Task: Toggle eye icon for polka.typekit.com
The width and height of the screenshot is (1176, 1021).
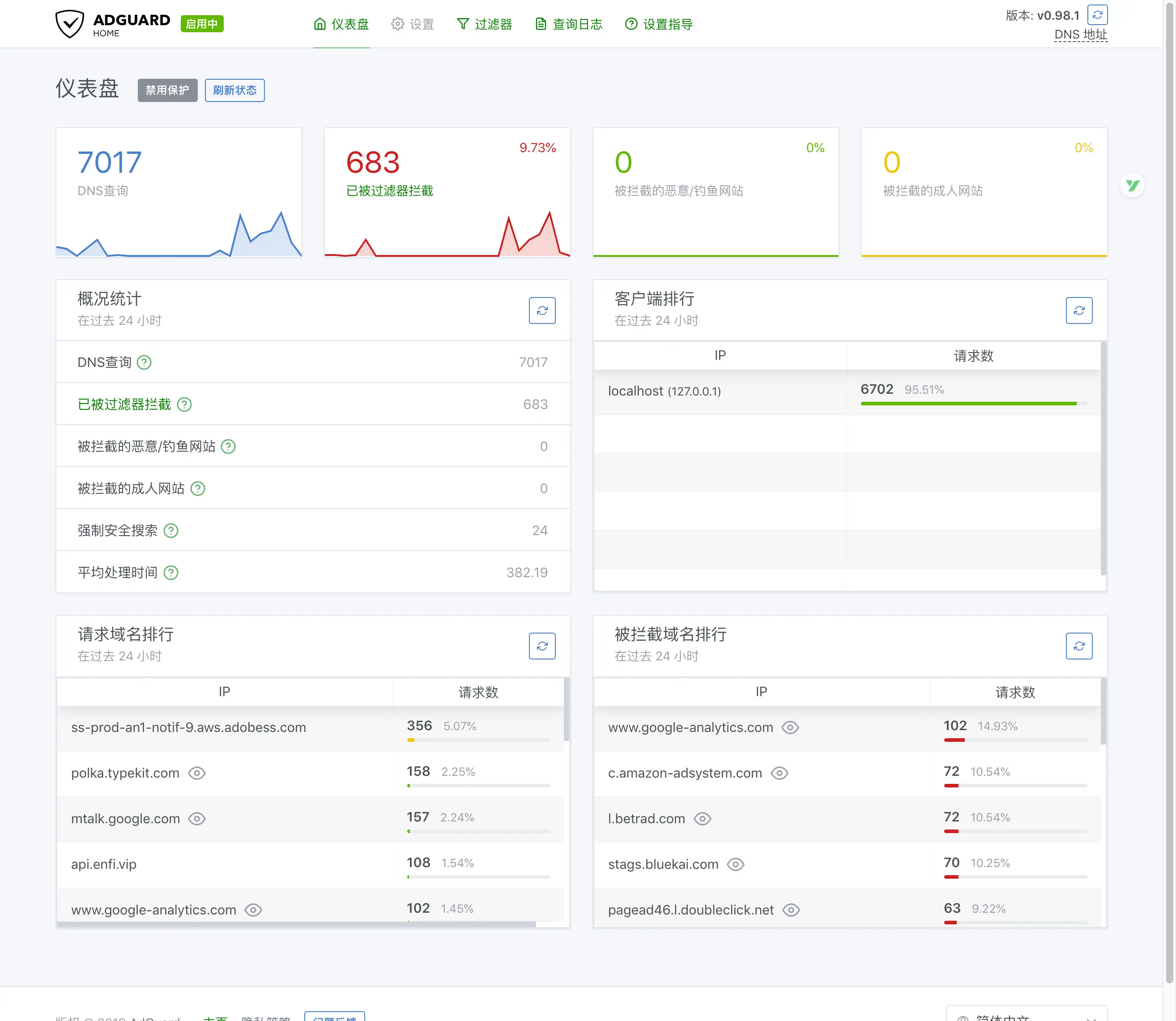Action: point(196,773)
